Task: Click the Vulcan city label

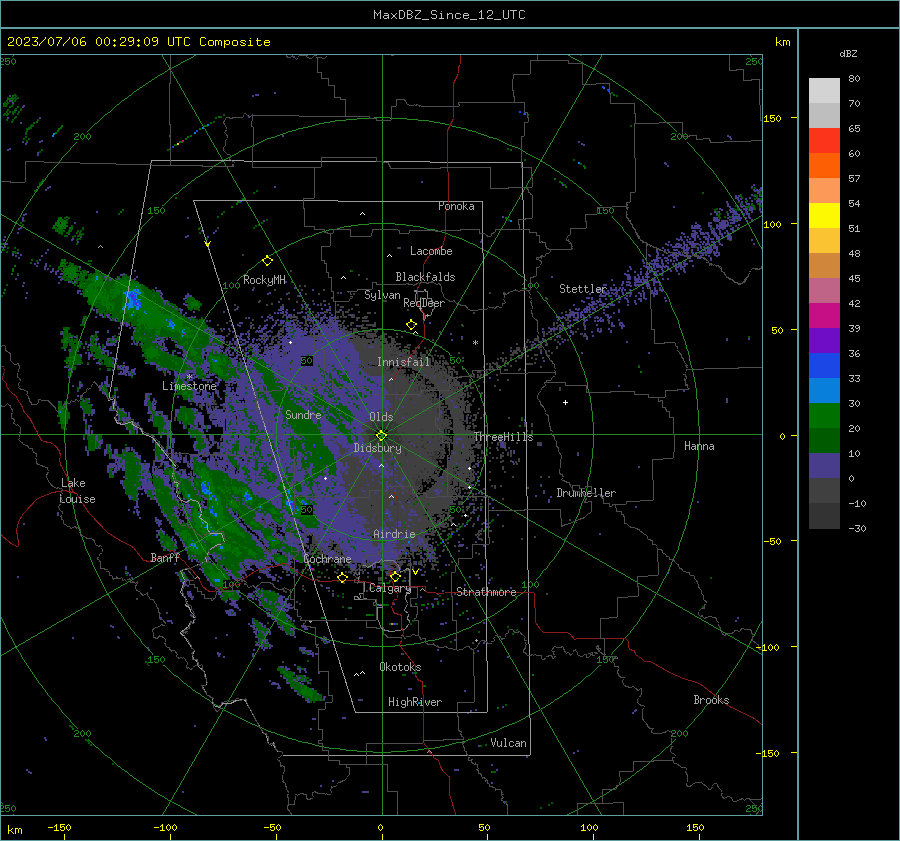Action: [508, 743]
